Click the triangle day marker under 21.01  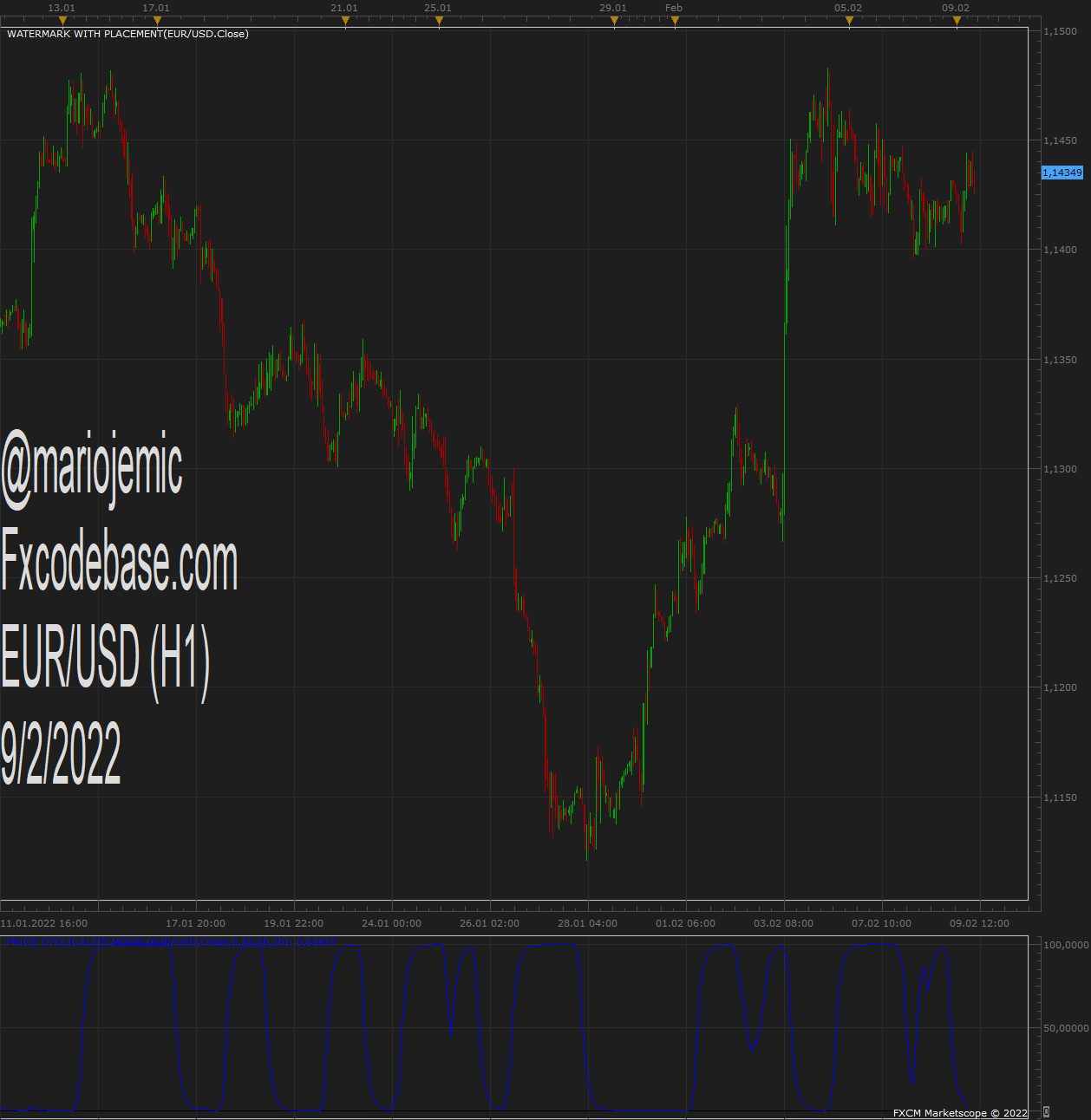click(345, 21)
